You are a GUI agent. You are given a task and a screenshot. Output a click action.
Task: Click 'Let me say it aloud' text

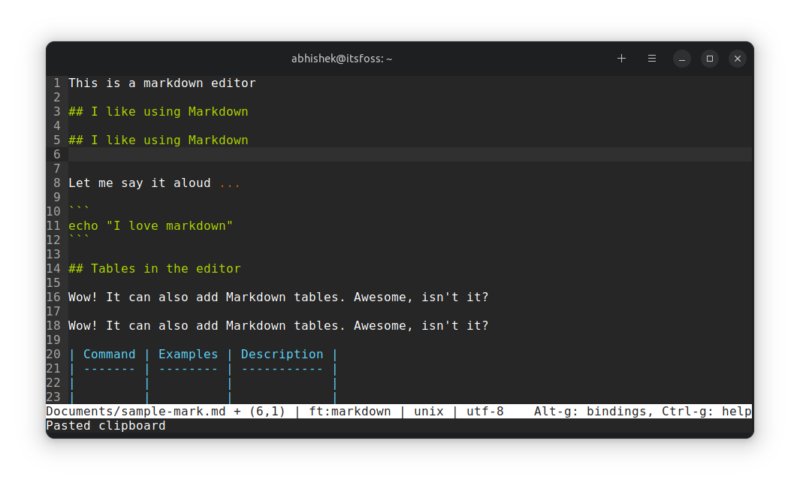(x=139, y=183)
